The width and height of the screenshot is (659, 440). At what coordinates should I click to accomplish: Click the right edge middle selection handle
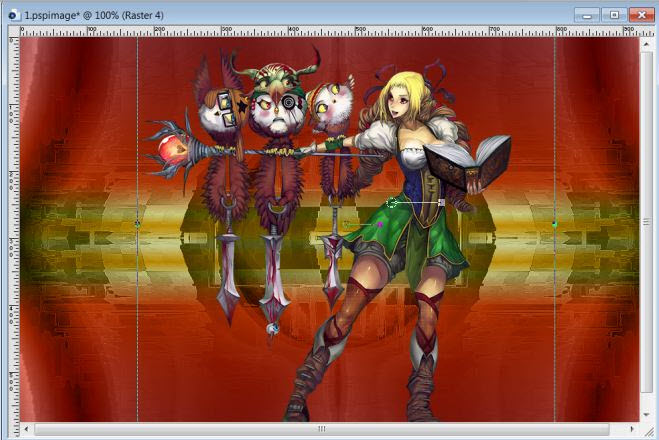tap(554, 224)
